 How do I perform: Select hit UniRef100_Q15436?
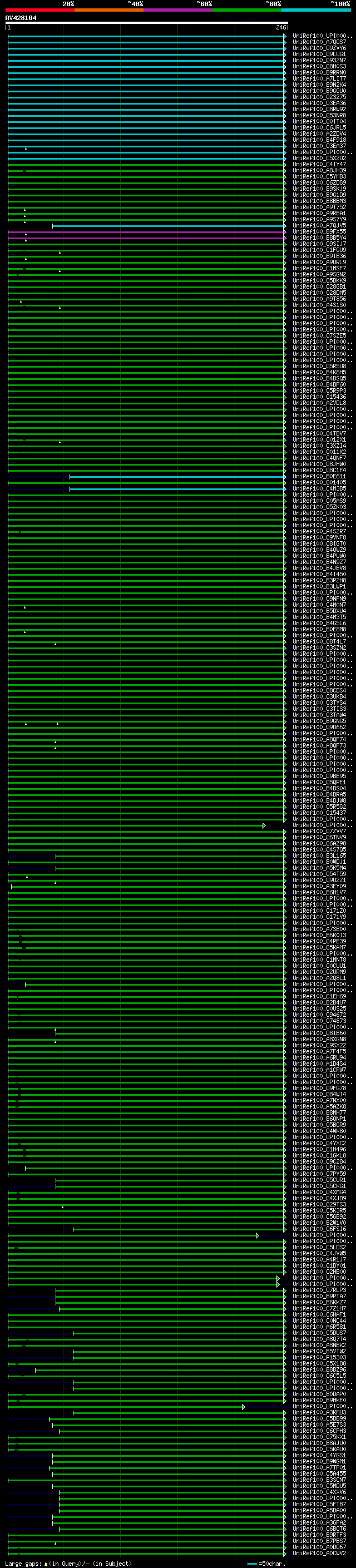(x=319, y=397)
